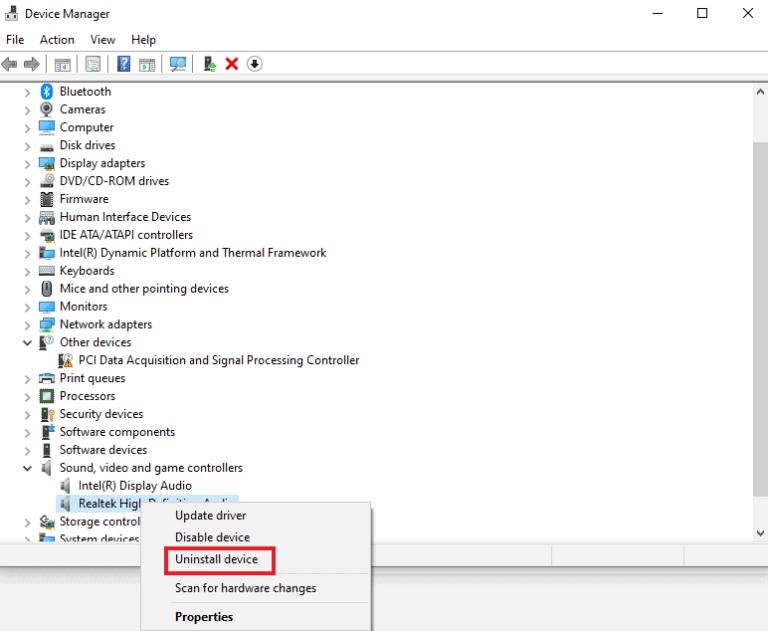Open the View menu
Viewport: 768px width, 631px height.
pos(103,40)
